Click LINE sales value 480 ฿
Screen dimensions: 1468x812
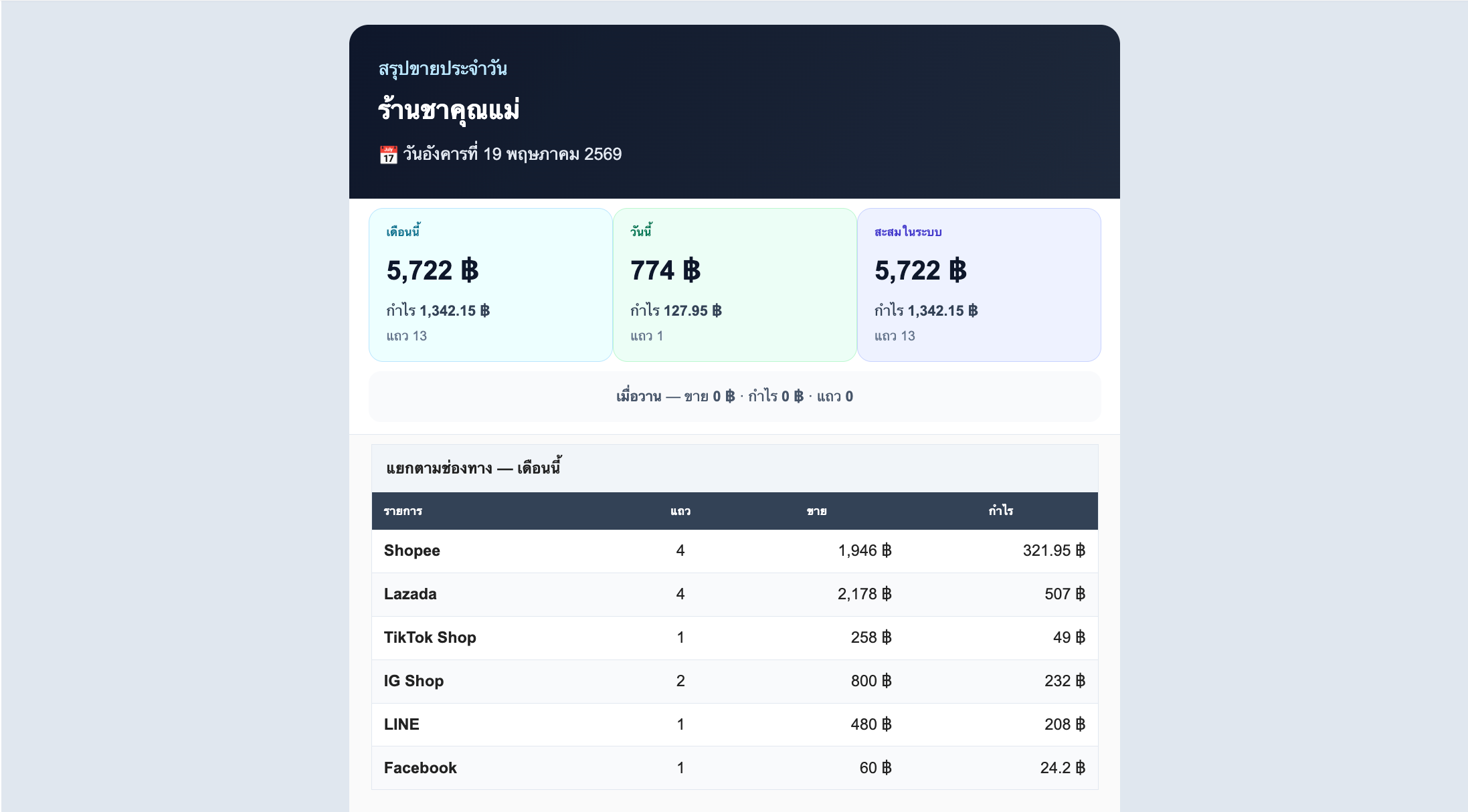871,724
